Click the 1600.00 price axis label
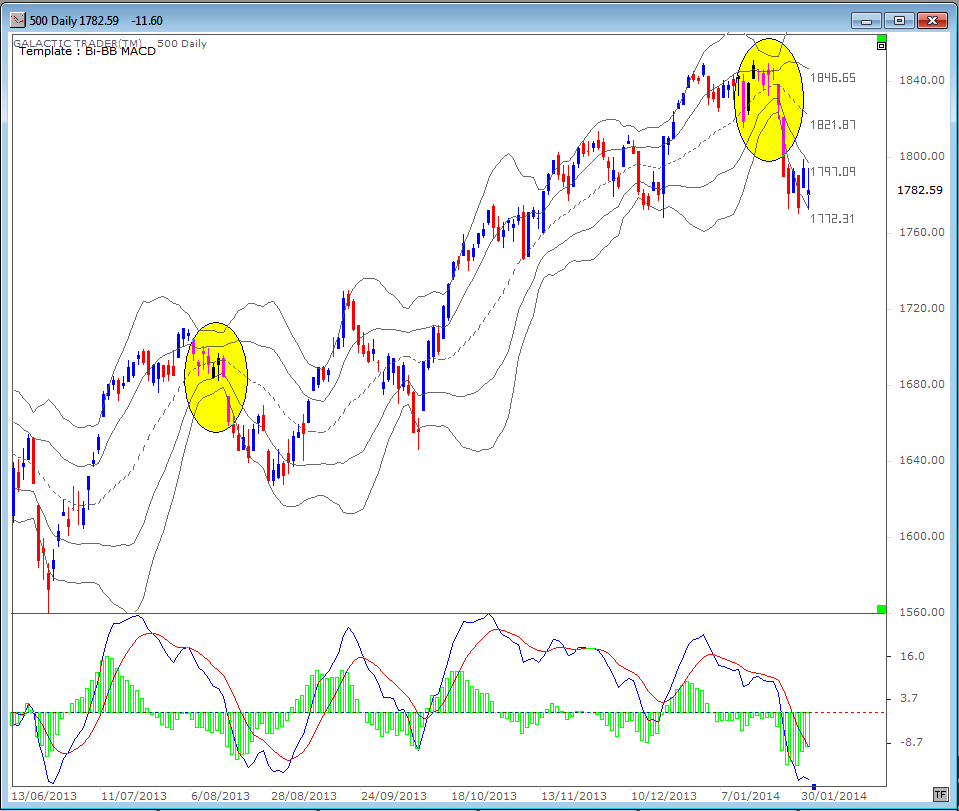Viewport: 959px width, 811px height. point(921,536)
